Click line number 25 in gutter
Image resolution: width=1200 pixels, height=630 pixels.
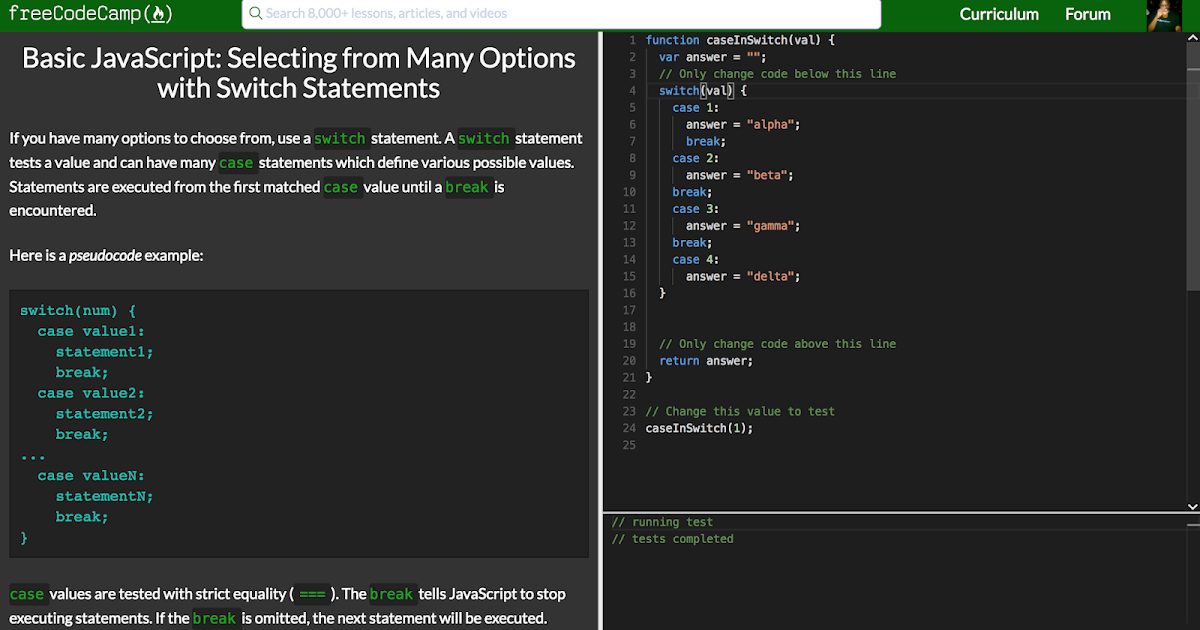[x=629, y=445]
